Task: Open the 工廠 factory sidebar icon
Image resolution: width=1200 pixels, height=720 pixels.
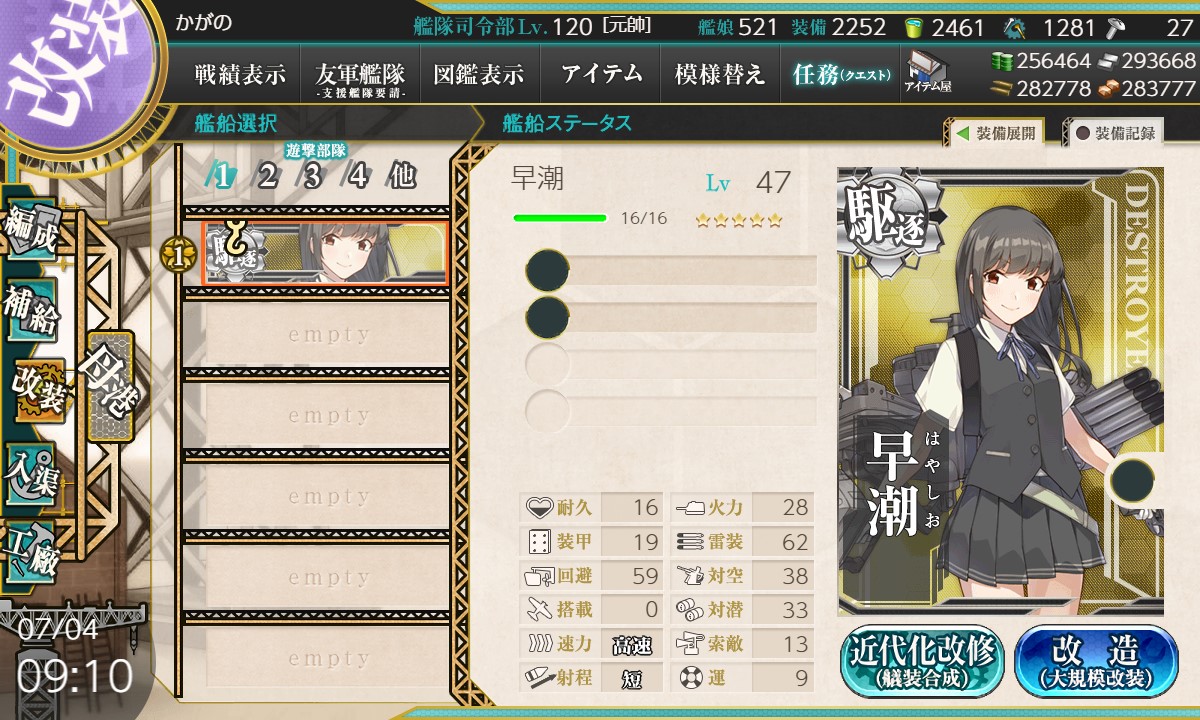Action: click(x=31, y=549)
